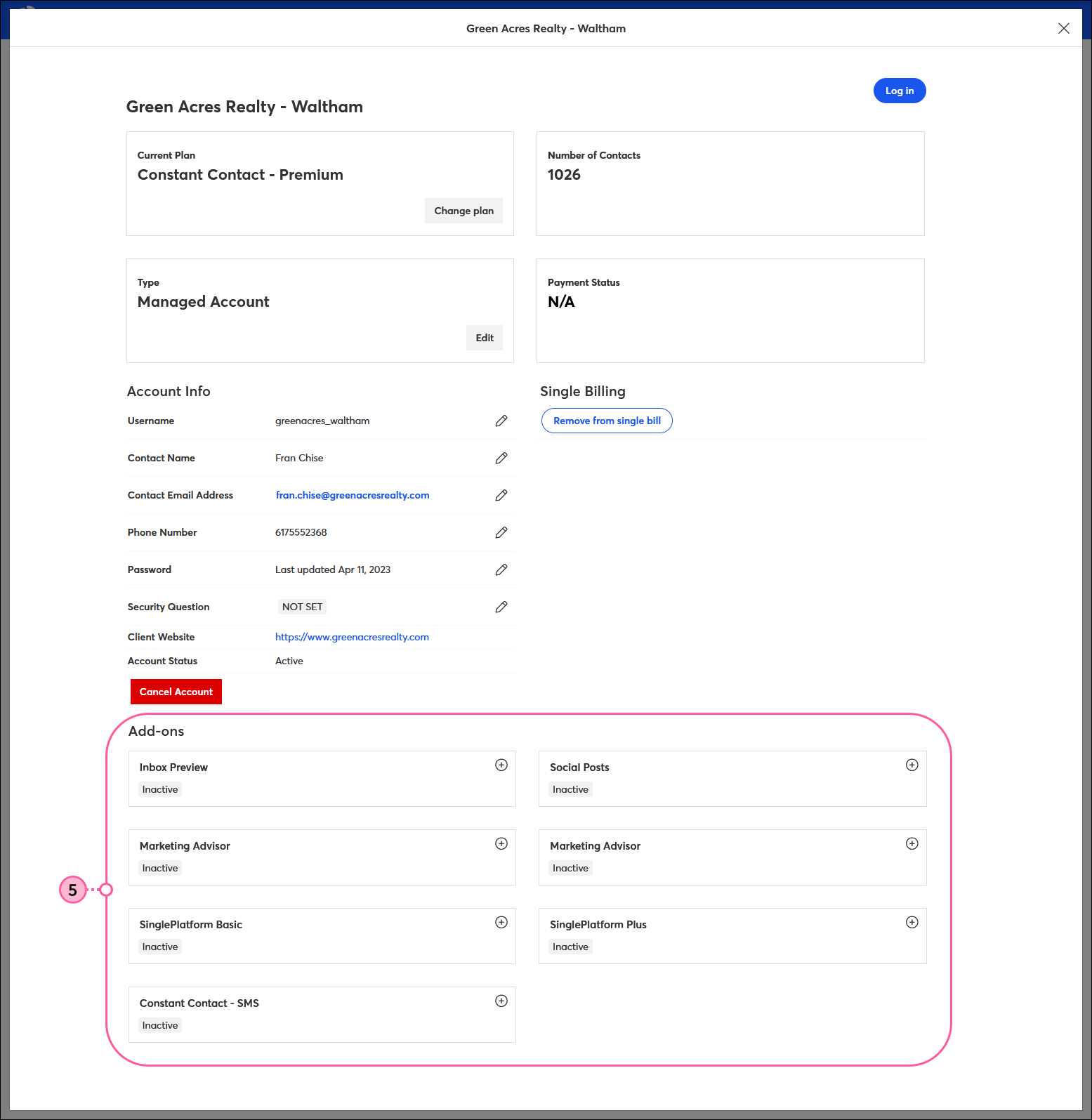Image resolution: width=1092 pixels, height=1120 pixels.
Task: Click the SinglePlatform Plus add-on title
Action: coord(598,924)
